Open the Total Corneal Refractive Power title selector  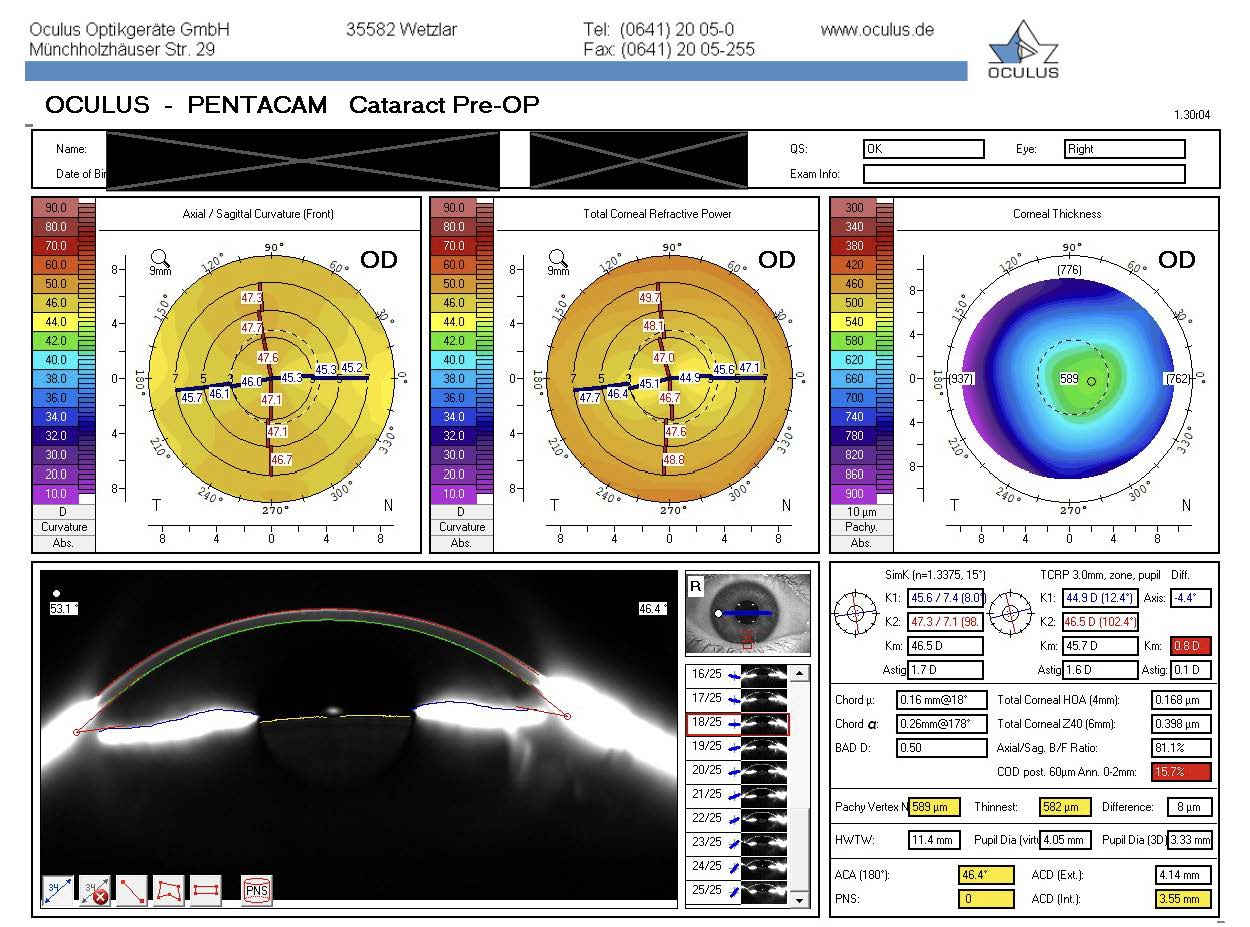tap(657, 214)
